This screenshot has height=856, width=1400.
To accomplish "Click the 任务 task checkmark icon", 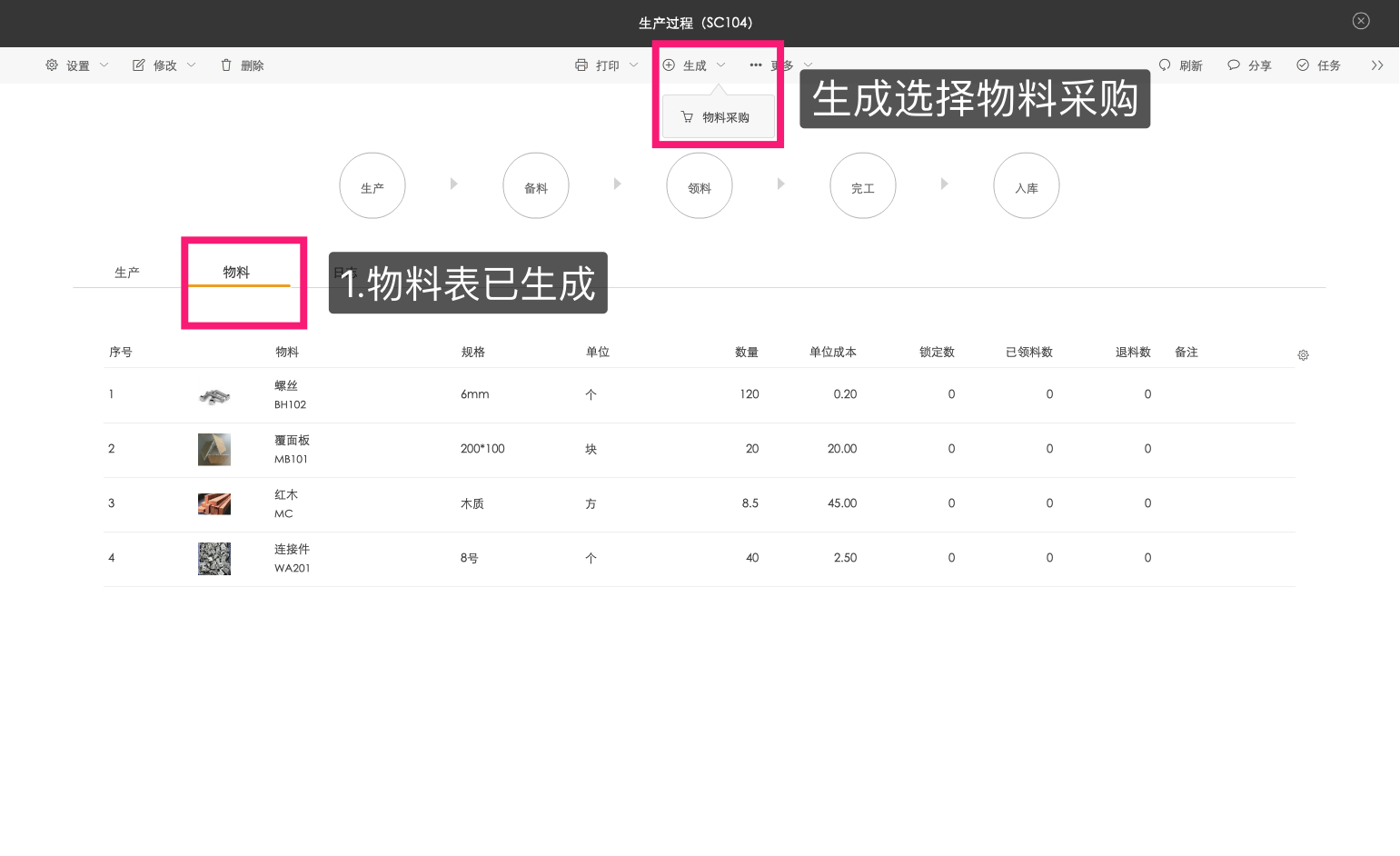I will click(x=1301, y=65).
